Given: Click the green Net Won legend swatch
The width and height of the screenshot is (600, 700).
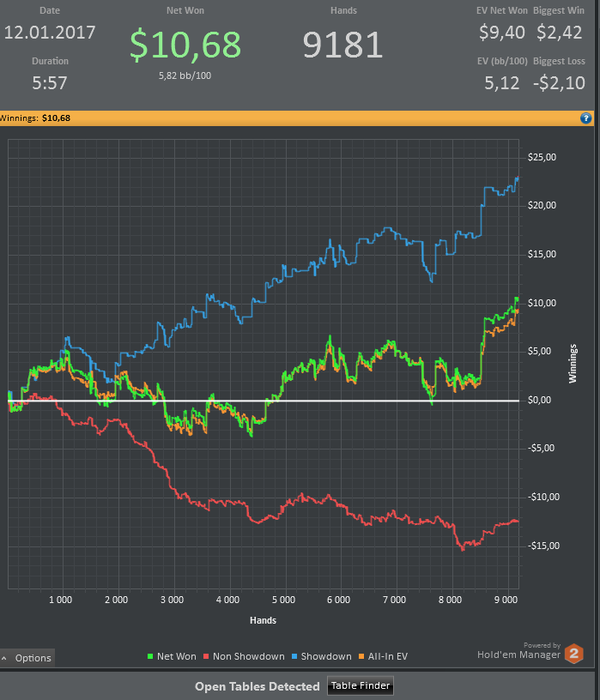Looking at the screenshot, I should (150, 656).
